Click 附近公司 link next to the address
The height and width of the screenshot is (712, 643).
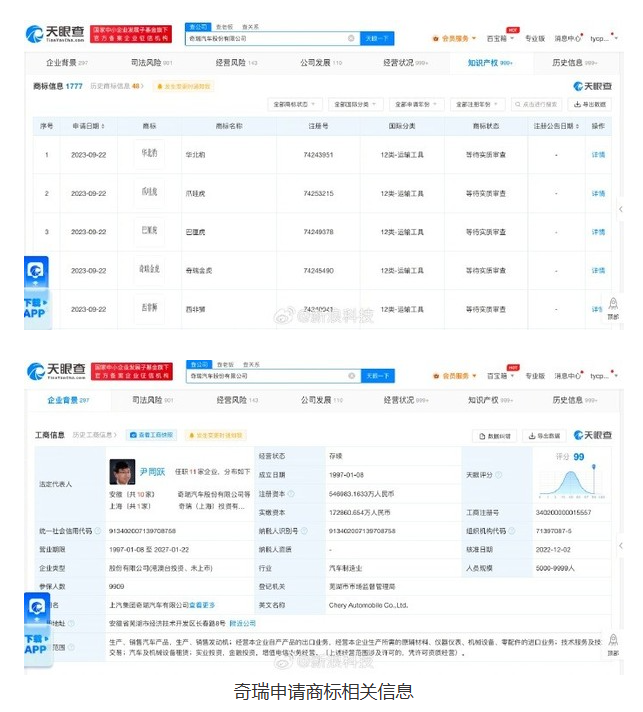pyautogui.click(x=242, y=623)
